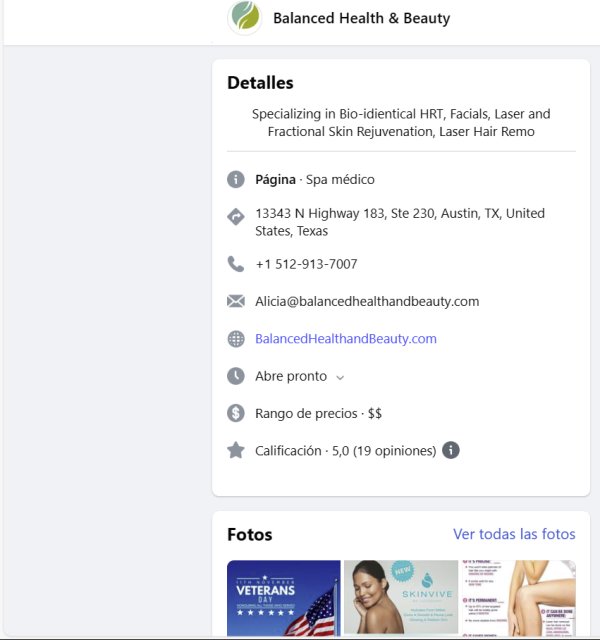
Task: Expand the Abre pronto hours chevron
Action: (340, 378)
